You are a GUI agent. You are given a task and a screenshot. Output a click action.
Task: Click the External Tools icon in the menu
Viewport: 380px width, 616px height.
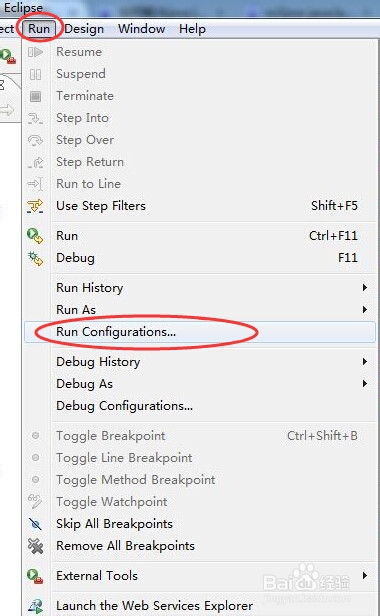point(35,576)
